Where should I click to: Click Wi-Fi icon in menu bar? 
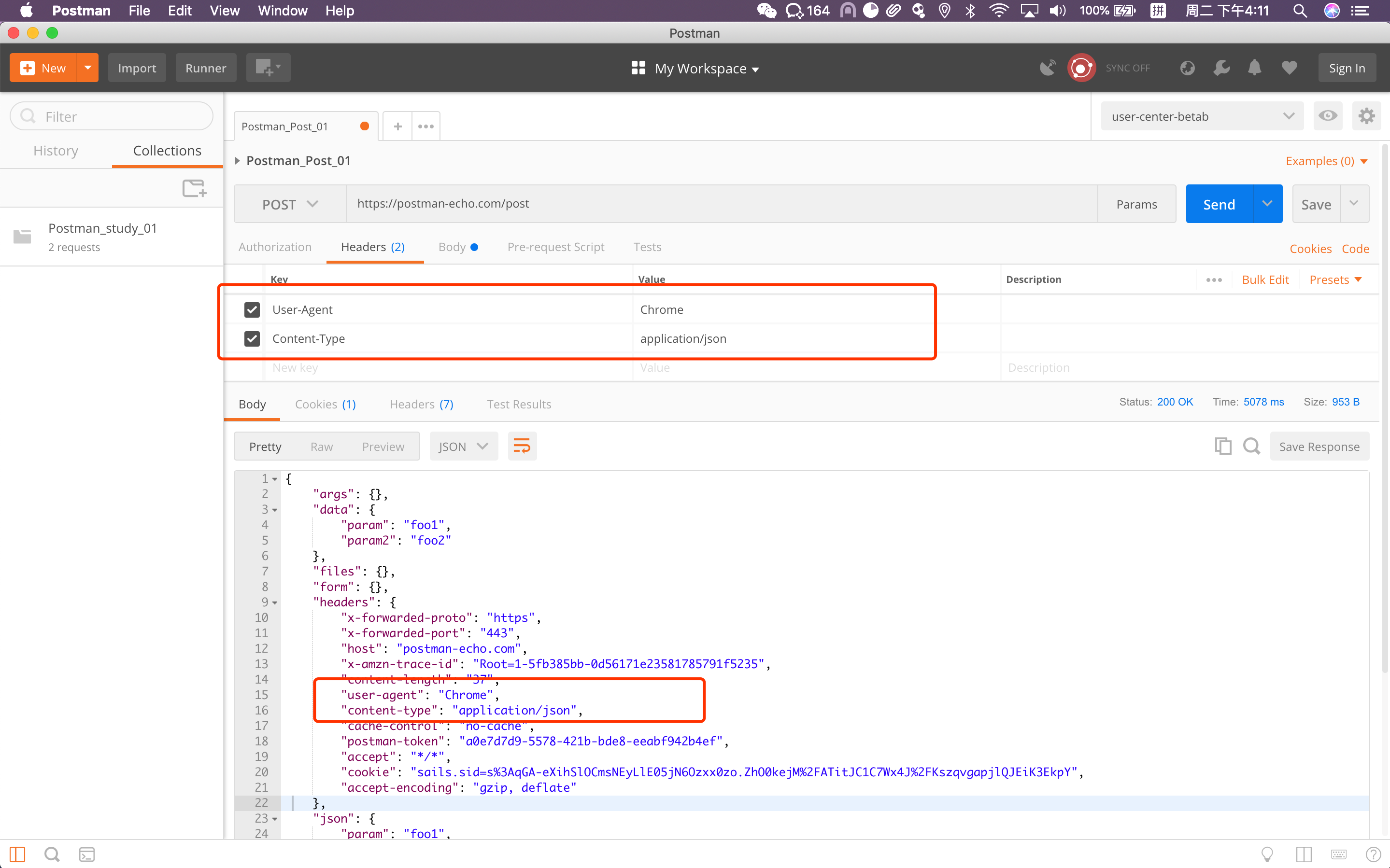(999, 11)
